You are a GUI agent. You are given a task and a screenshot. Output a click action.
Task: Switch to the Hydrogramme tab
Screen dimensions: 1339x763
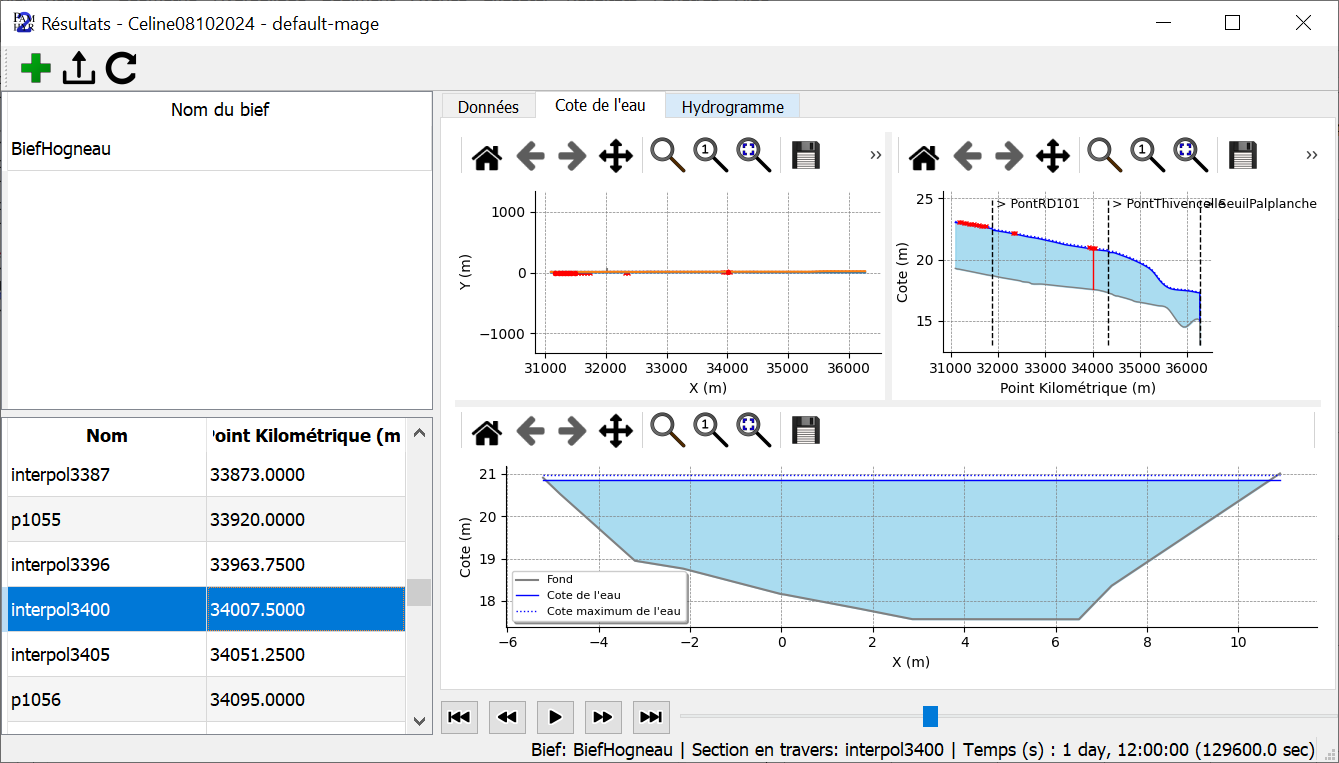[x=732, y=106]
